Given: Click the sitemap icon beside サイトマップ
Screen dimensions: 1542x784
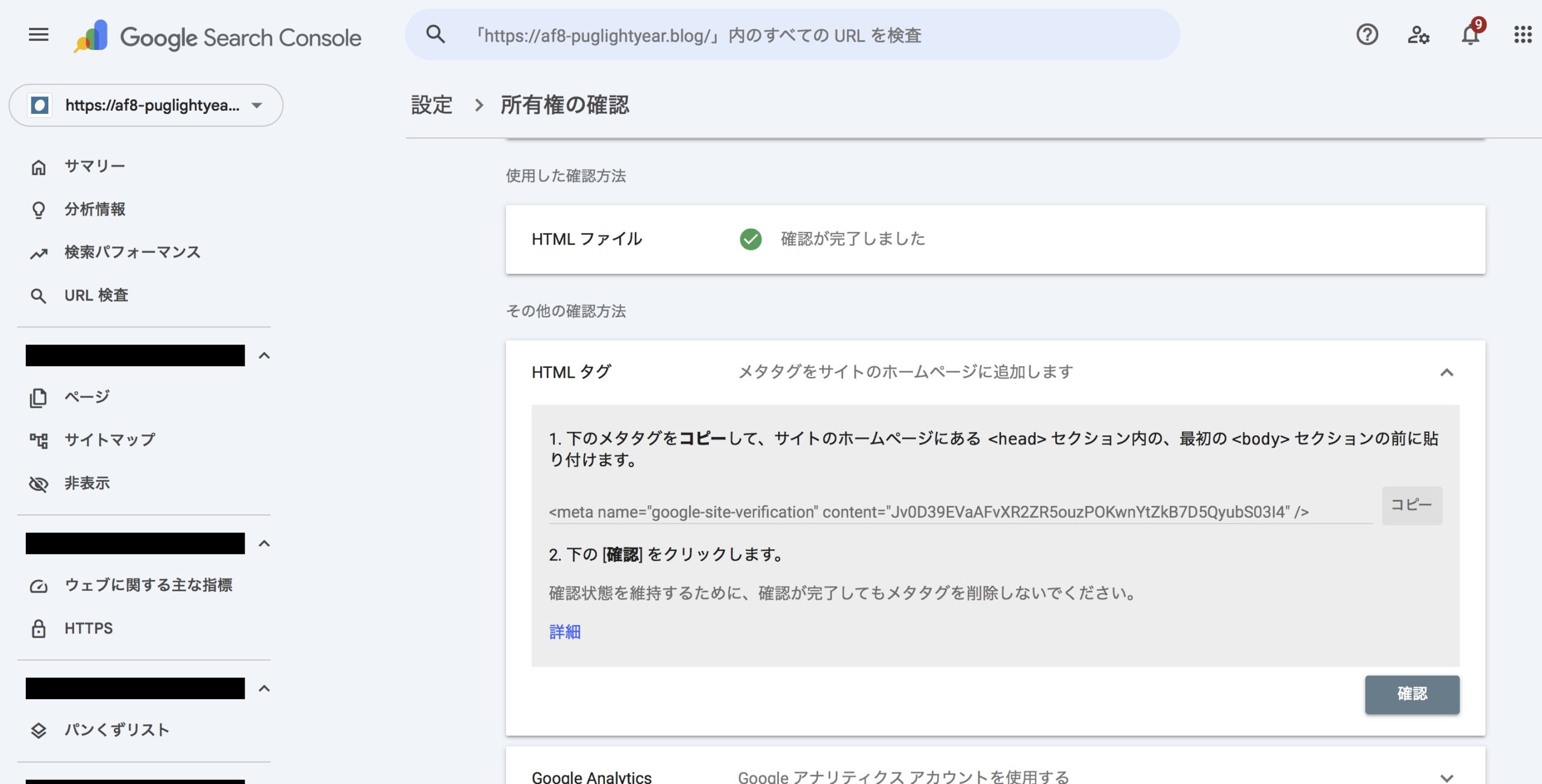Looking at the screenshot, I should coord(39,441).
